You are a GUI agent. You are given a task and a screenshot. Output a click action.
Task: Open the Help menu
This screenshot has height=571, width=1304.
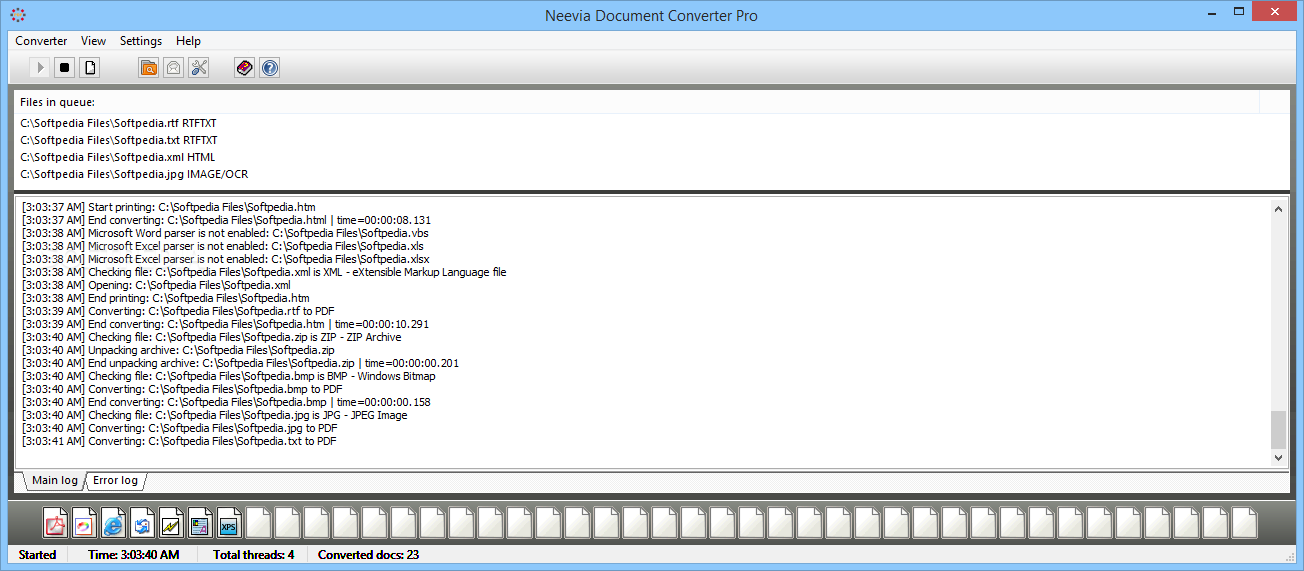click(188, 41)
